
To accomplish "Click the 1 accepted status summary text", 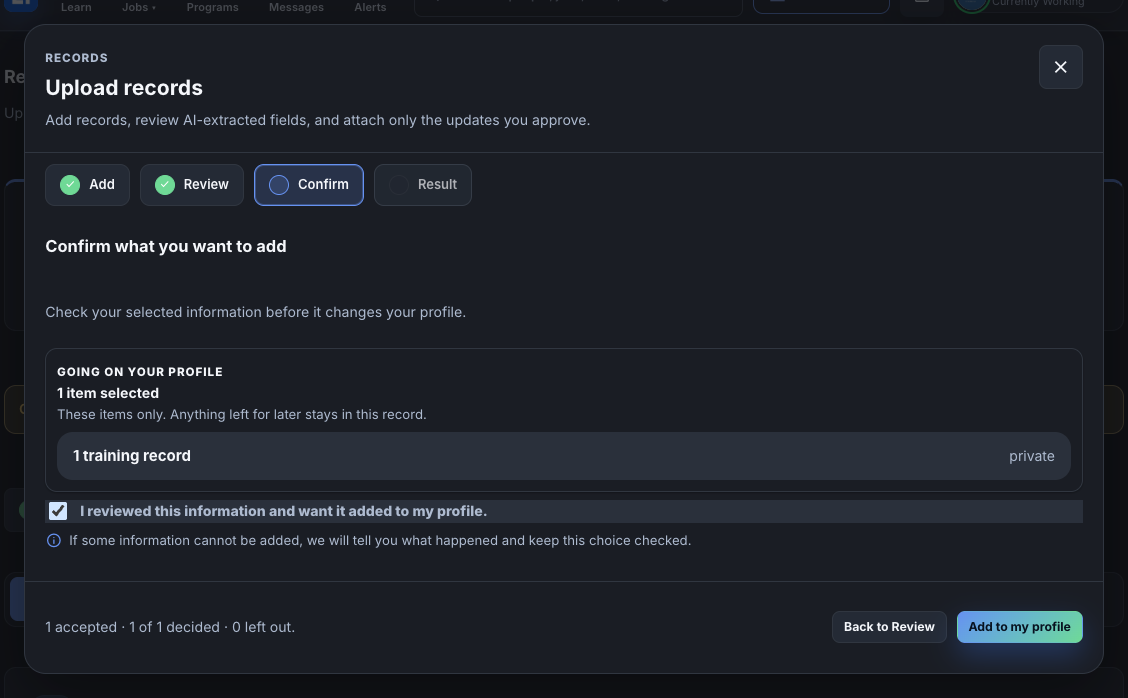I will pyautogui.click(x=170, y=627).
